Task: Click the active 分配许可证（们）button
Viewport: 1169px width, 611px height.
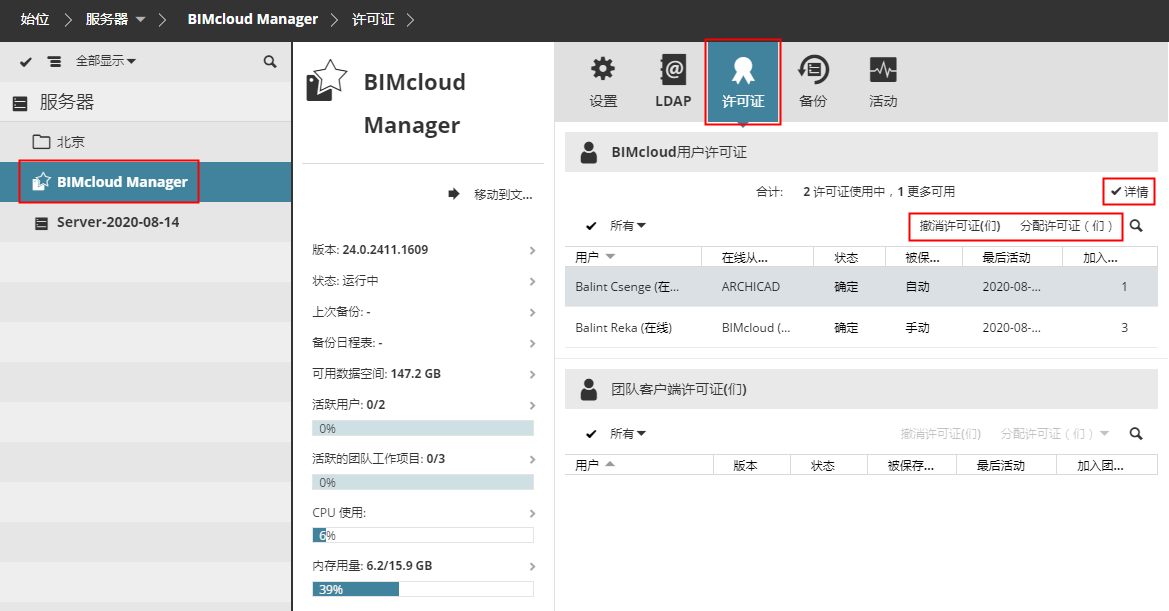Action: (x=1067, y=226)
